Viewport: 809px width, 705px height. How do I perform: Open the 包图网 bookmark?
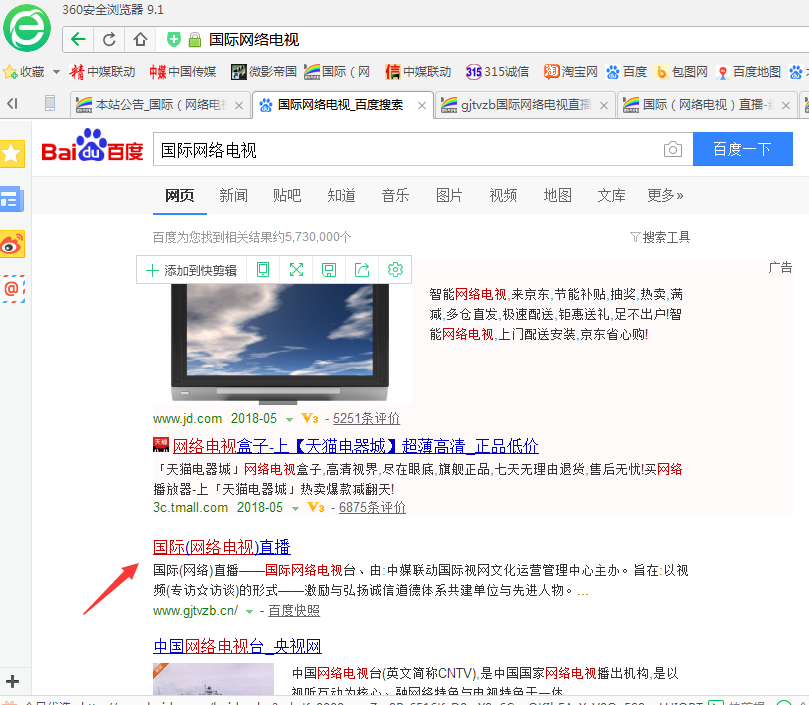click(682, 72)
